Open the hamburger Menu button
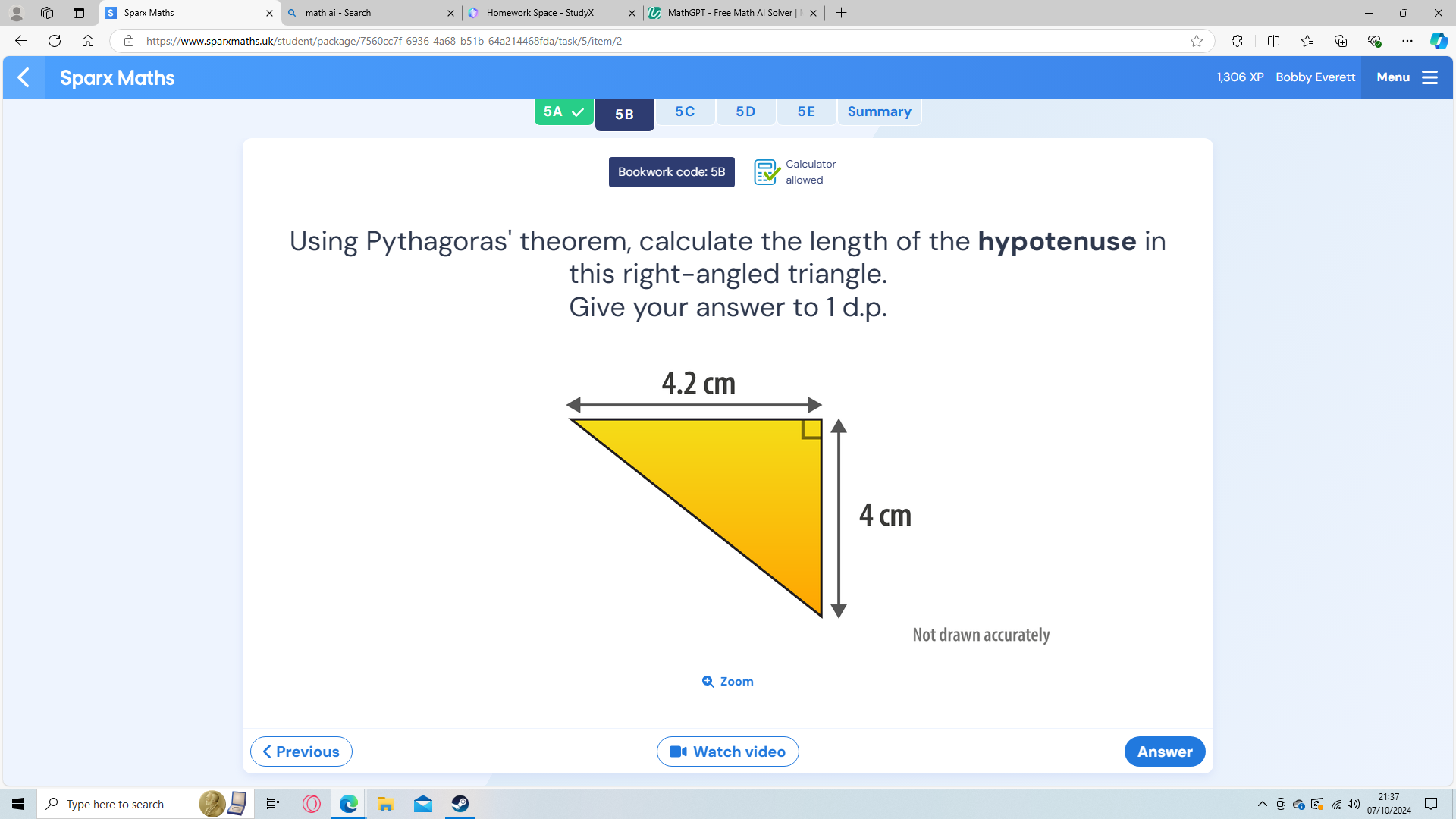The height and width of the screenshot is (819, 1456). (1407, 77)
